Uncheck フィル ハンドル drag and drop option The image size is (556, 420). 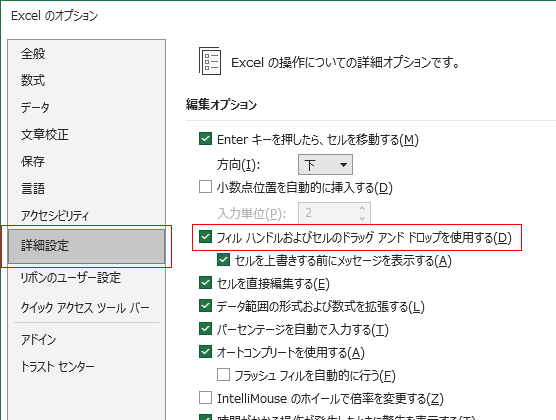point(205,237)
